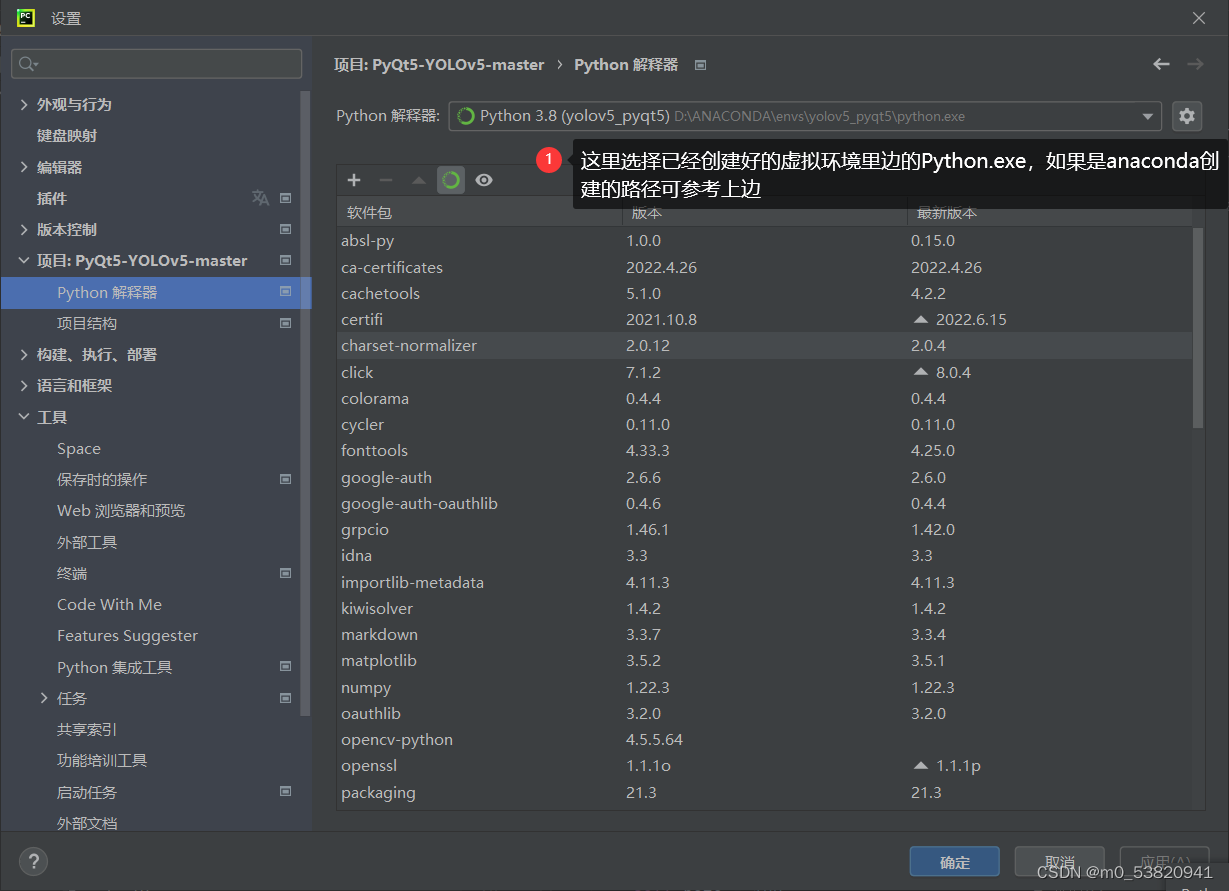Expand the 外观与行为 section
This screenshot has height=891, width=1229.
(x=24, y=104)
